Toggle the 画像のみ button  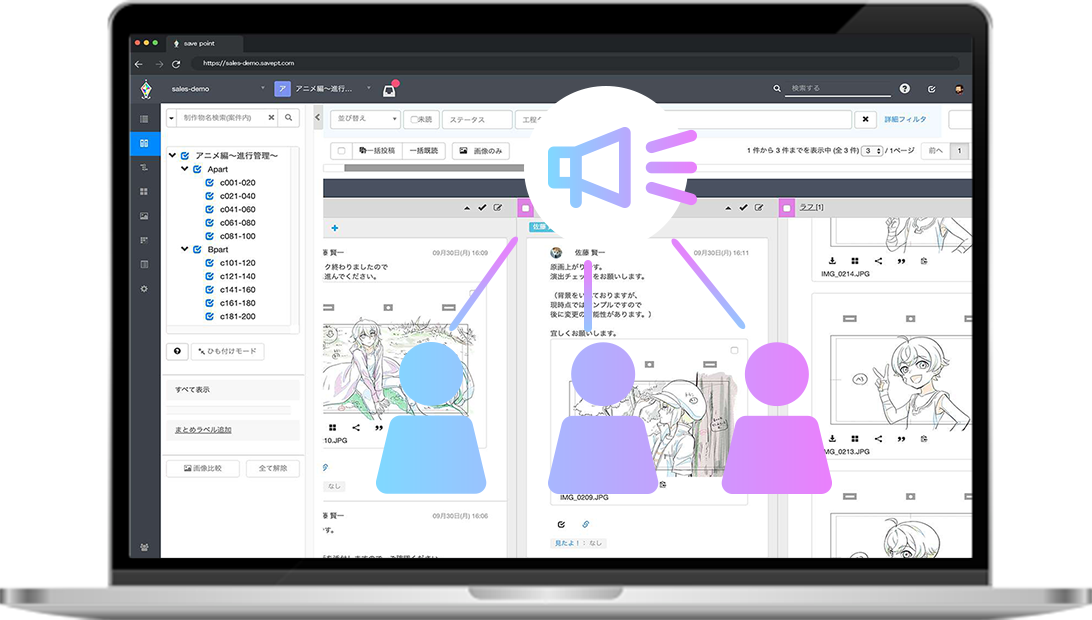(481, 150)
